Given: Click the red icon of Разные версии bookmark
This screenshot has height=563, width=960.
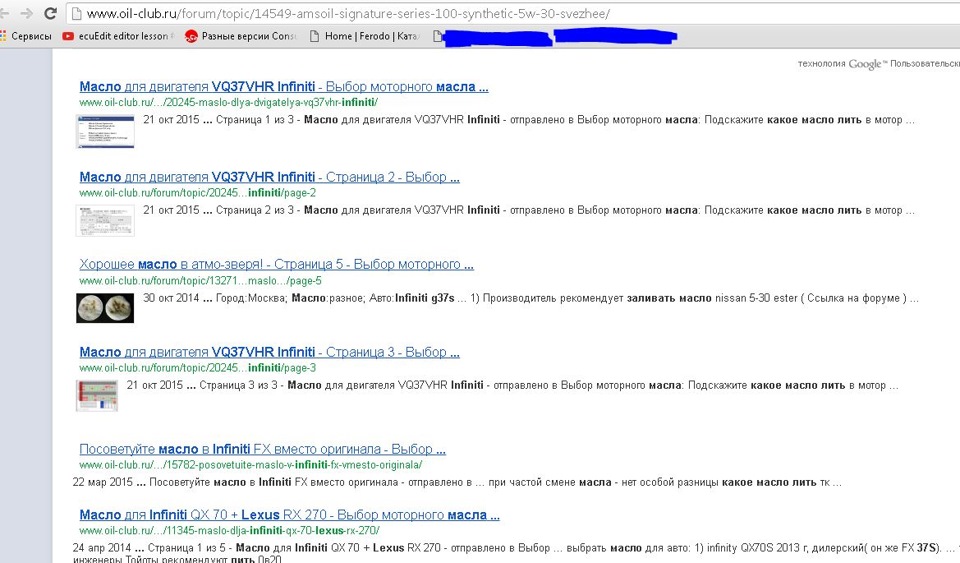Looking at the screenshot, I should pyautogui.click(x=191, y=37).
